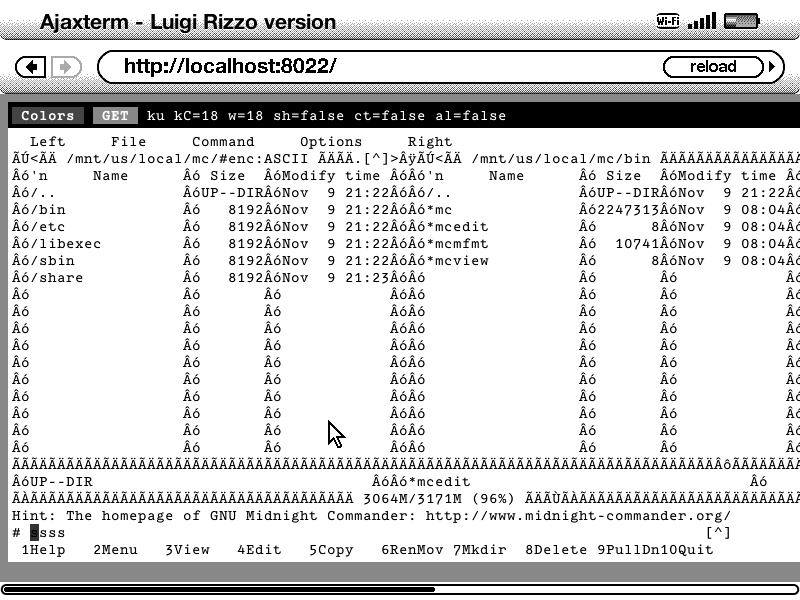Select *mcview file in right panel

[457, 261]
